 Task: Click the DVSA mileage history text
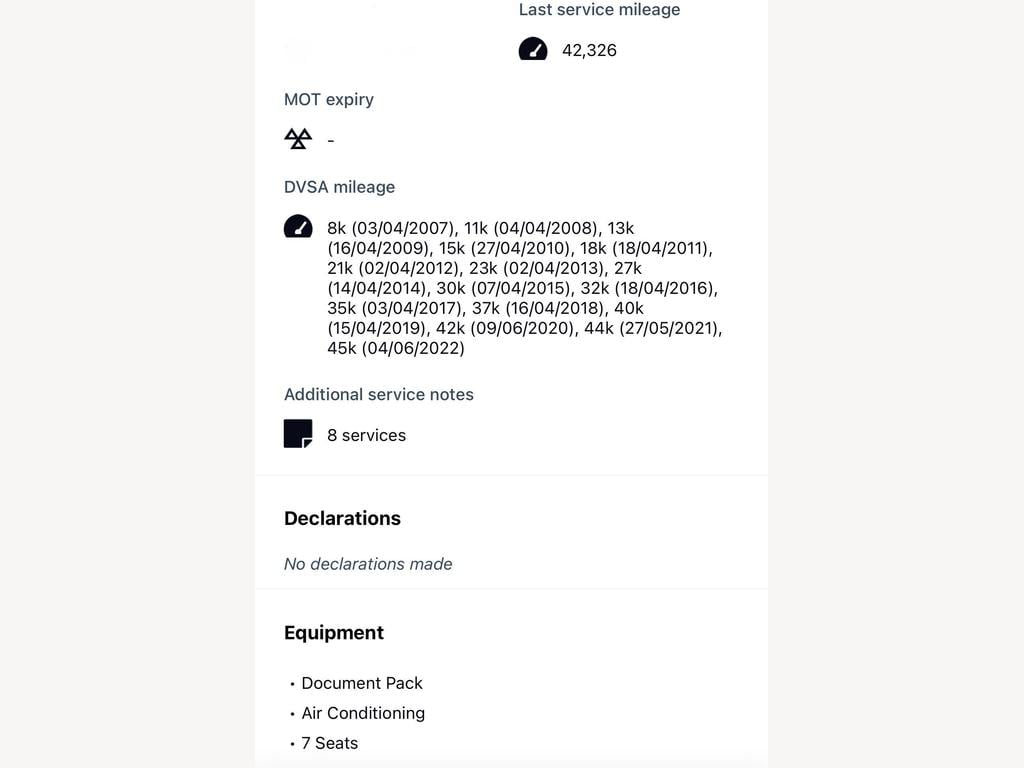[x=524, y=288]
